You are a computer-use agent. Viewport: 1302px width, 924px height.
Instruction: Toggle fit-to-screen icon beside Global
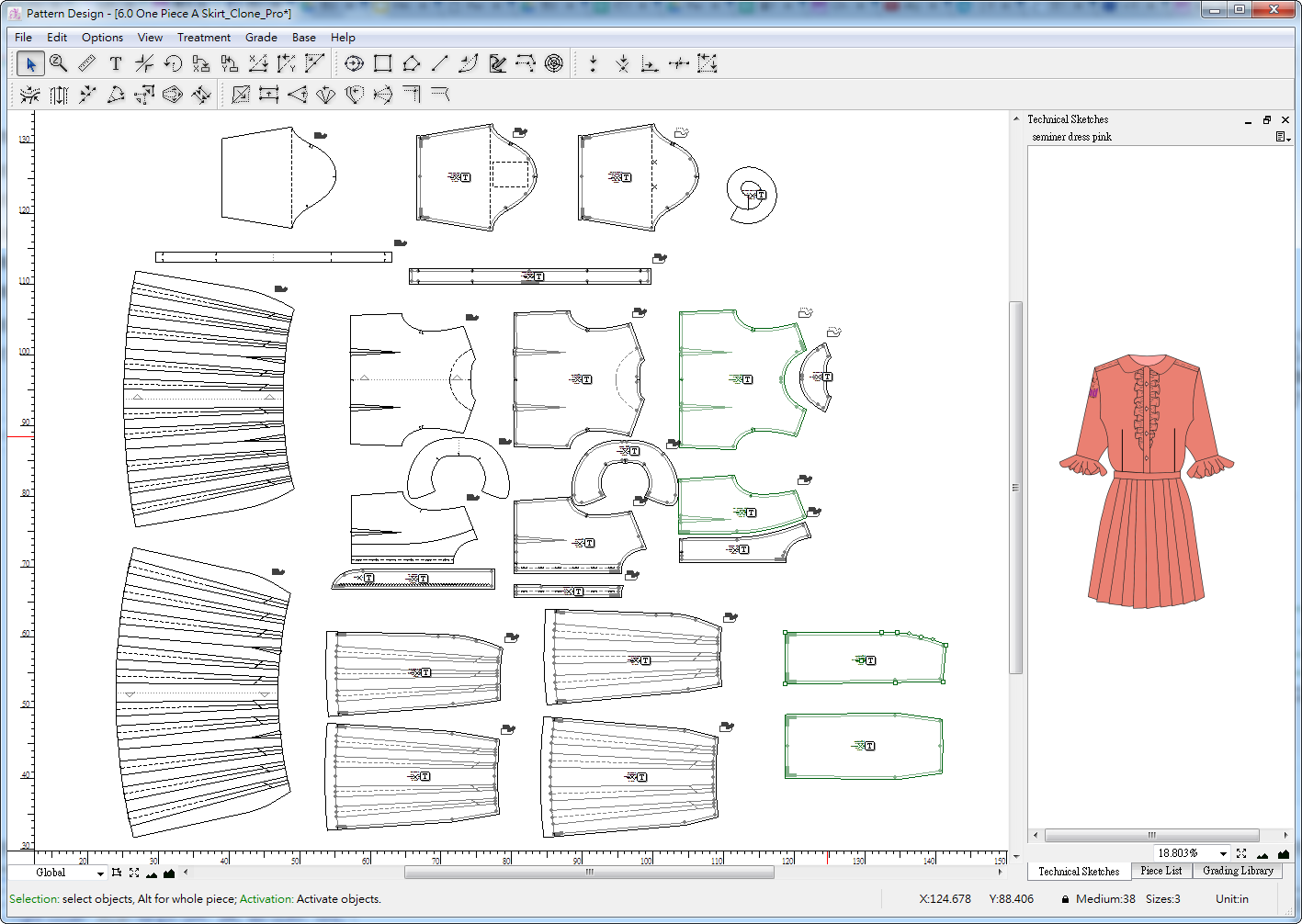[x=134, y=873]
